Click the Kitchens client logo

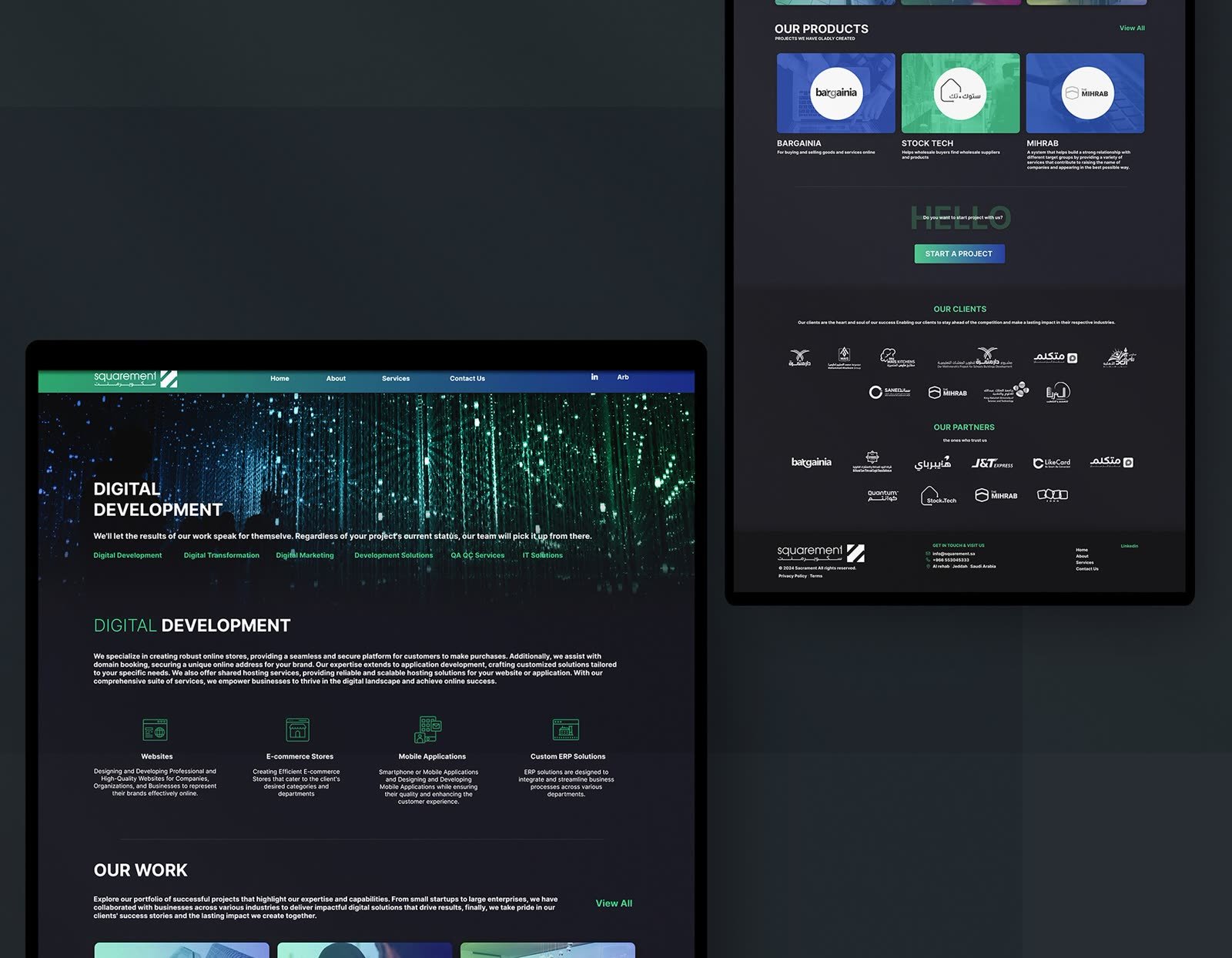coord(898,357)
